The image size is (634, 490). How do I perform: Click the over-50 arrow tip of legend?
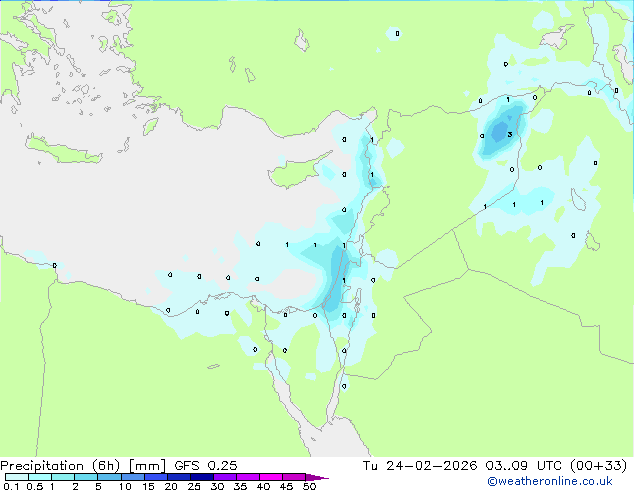pos(317,477)
